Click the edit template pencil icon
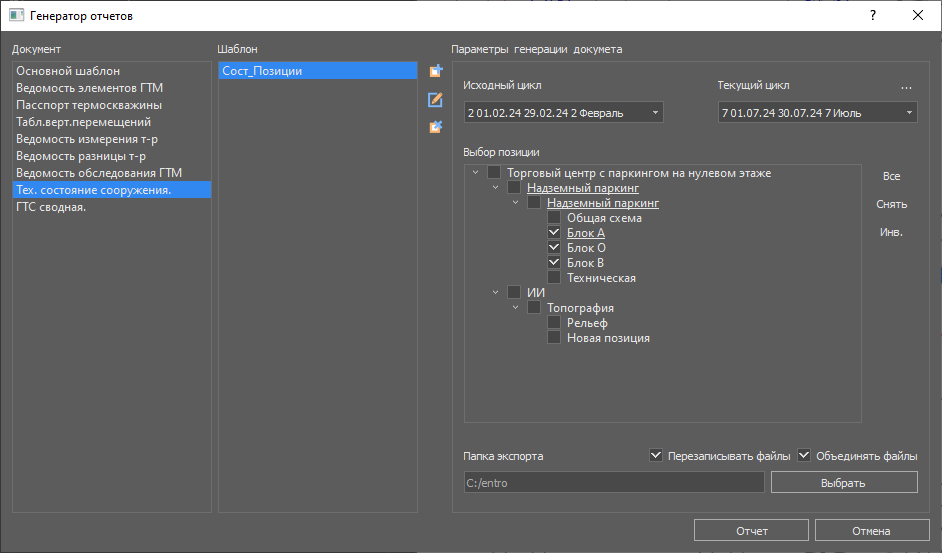 (x=435, y=99)
